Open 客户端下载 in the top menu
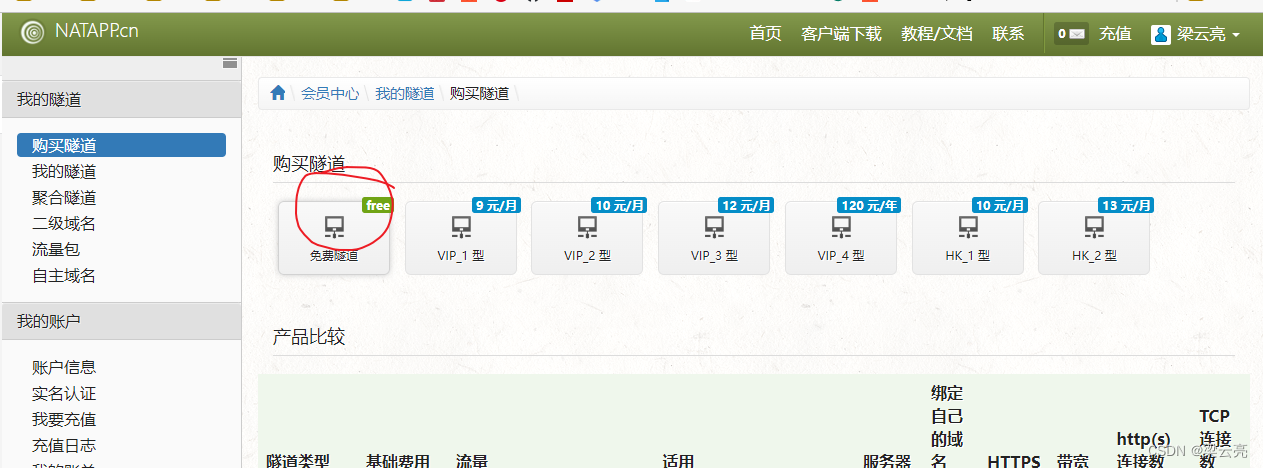Image resolution: width=1263 pixels, height=468 pixels. [841, 33]
